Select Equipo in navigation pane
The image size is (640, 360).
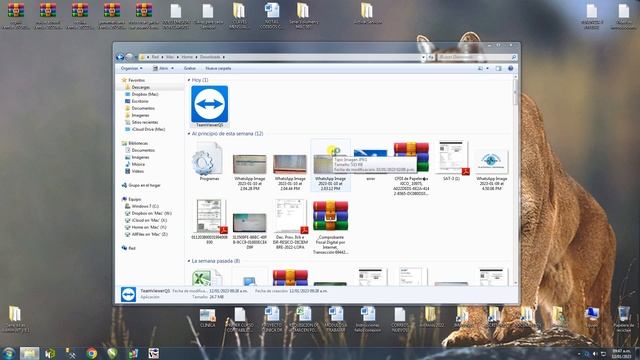pos(135,199)
